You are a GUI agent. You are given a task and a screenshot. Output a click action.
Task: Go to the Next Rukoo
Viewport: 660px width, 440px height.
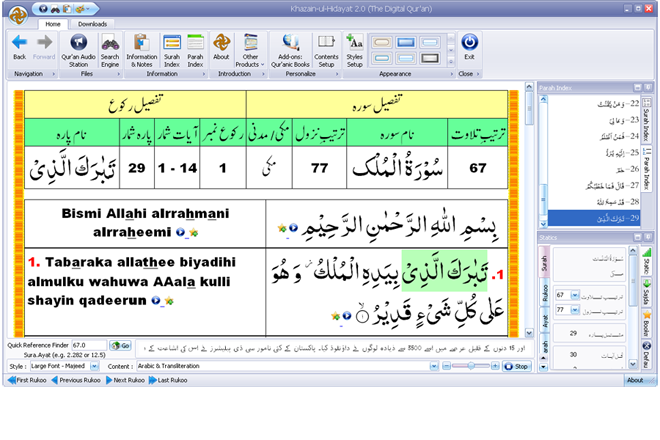[x=125, y=380]
